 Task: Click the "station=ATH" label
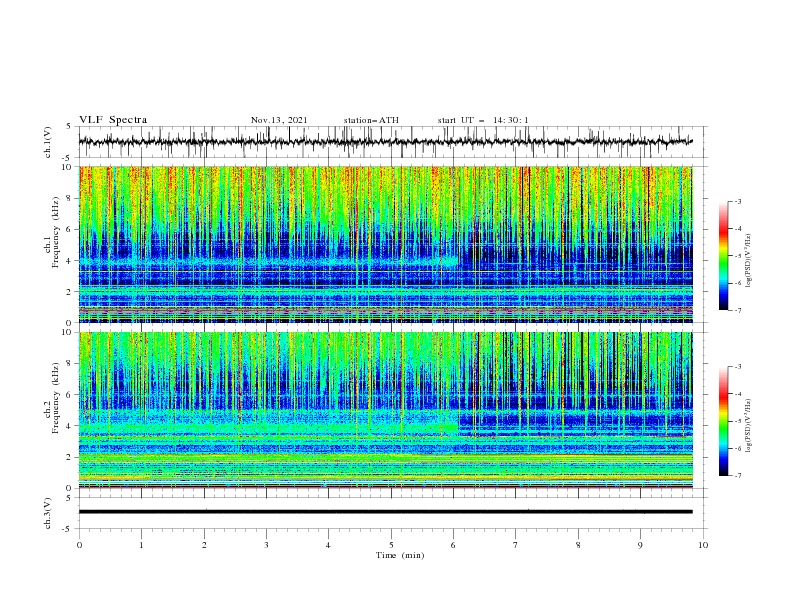pyautogui.click(x=371, y=120)
